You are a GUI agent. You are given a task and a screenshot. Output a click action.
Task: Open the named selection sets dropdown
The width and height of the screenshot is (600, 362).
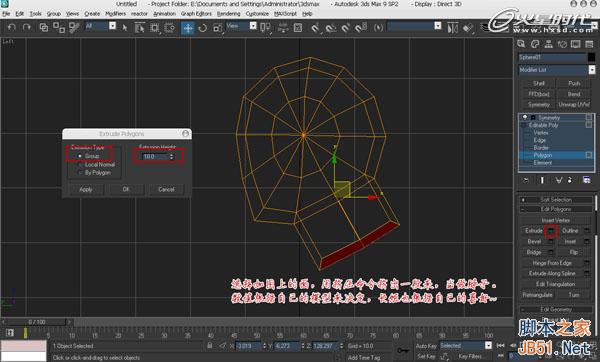pos(414,26)
